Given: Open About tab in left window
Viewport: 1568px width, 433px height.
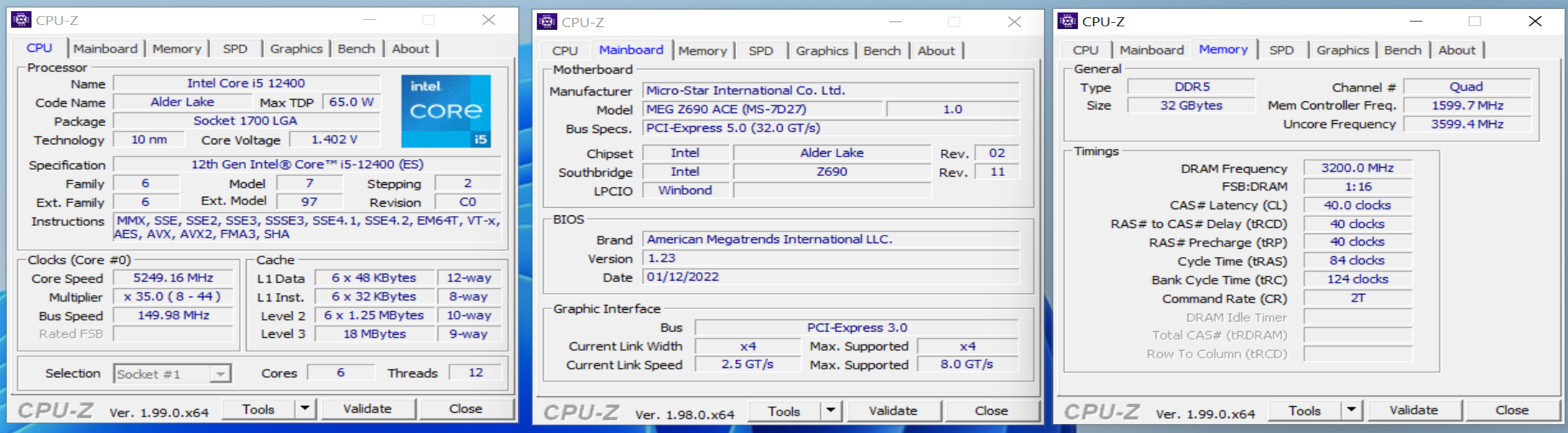Looking at the screenshot, I should [x=410, y=49].
